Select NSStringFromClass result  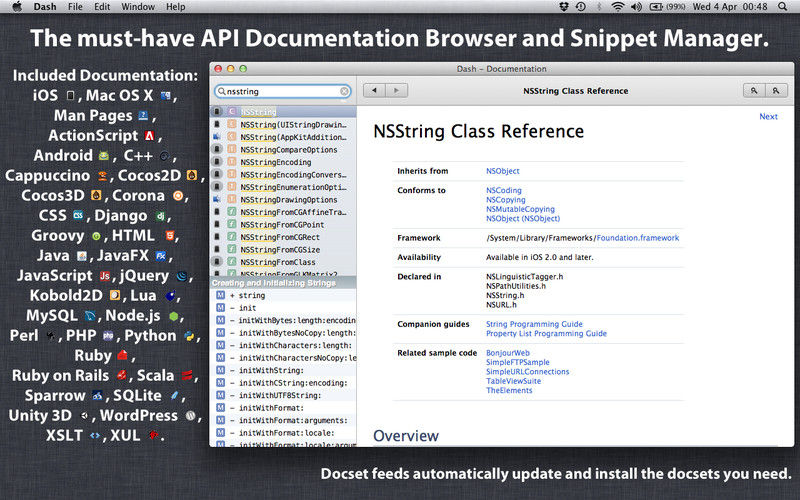coord(283,262)
